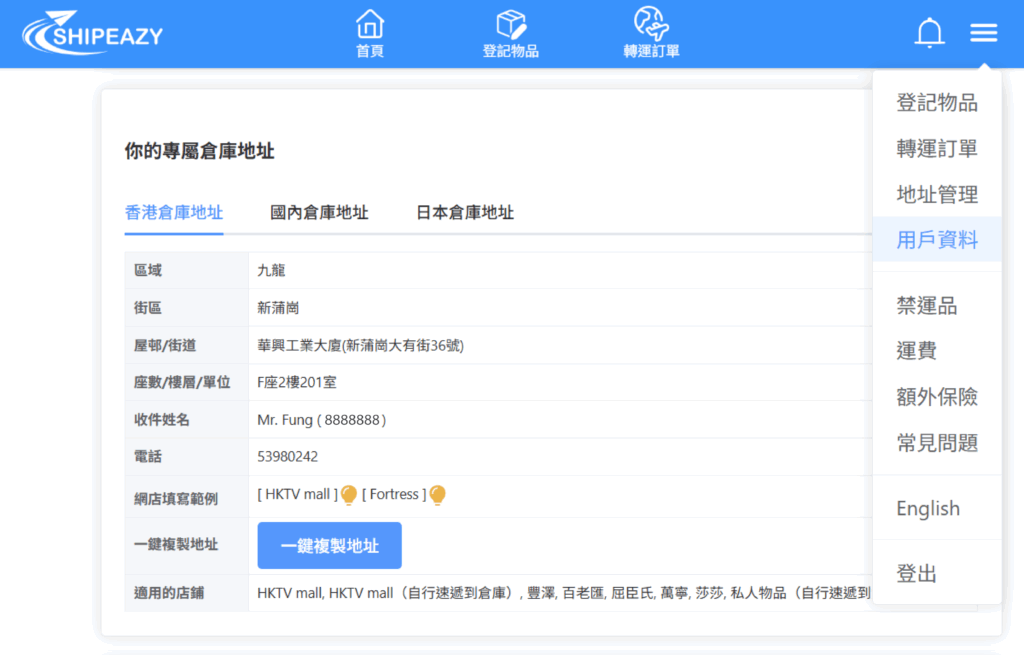Select 用戶資料 menu item
The height and width of the screenshot is (655, 1024).
937,240
